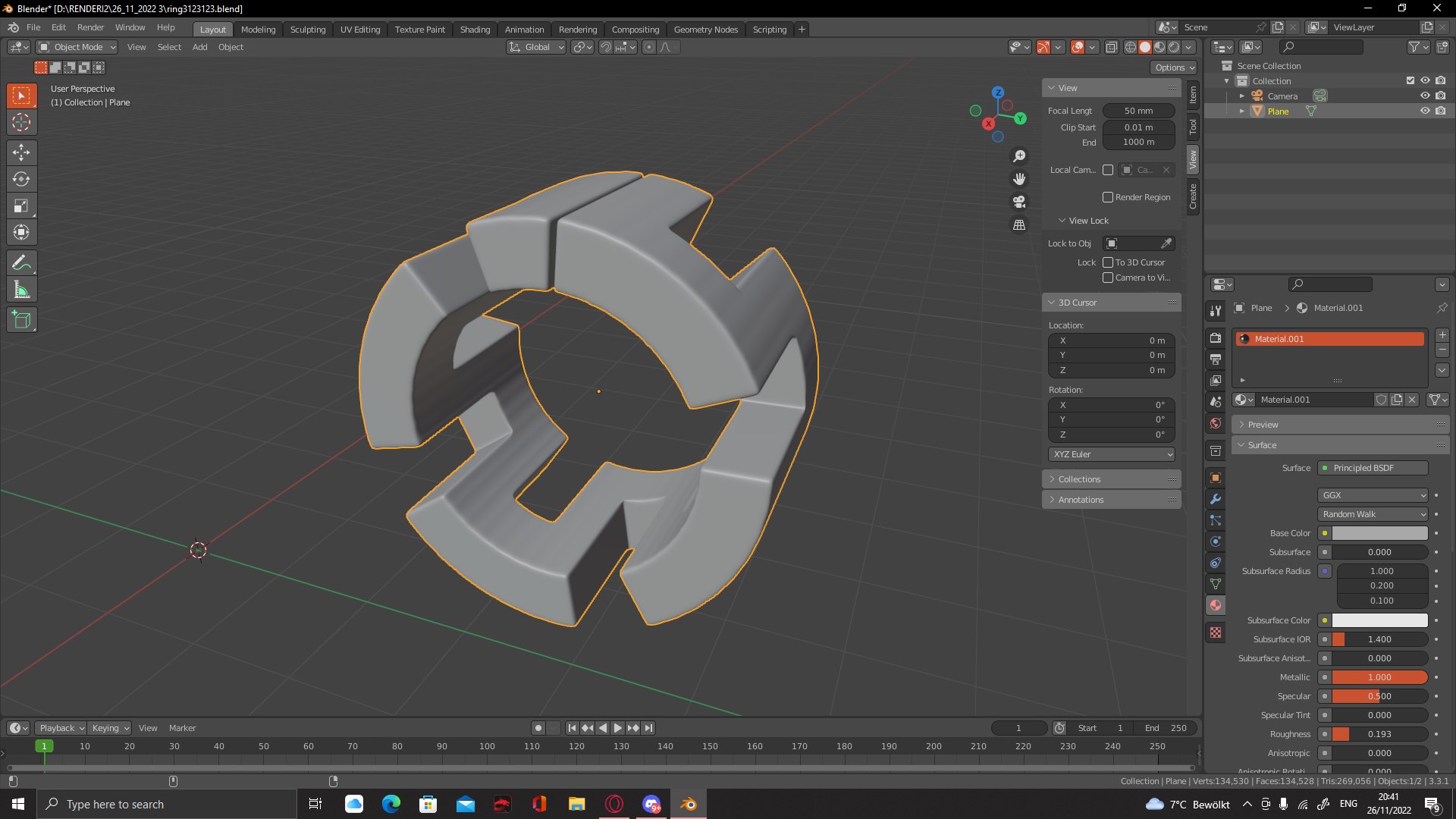Click the Principled BSDF surface button
Viewport: 1456px width, 819px height.
(1373, 468)
